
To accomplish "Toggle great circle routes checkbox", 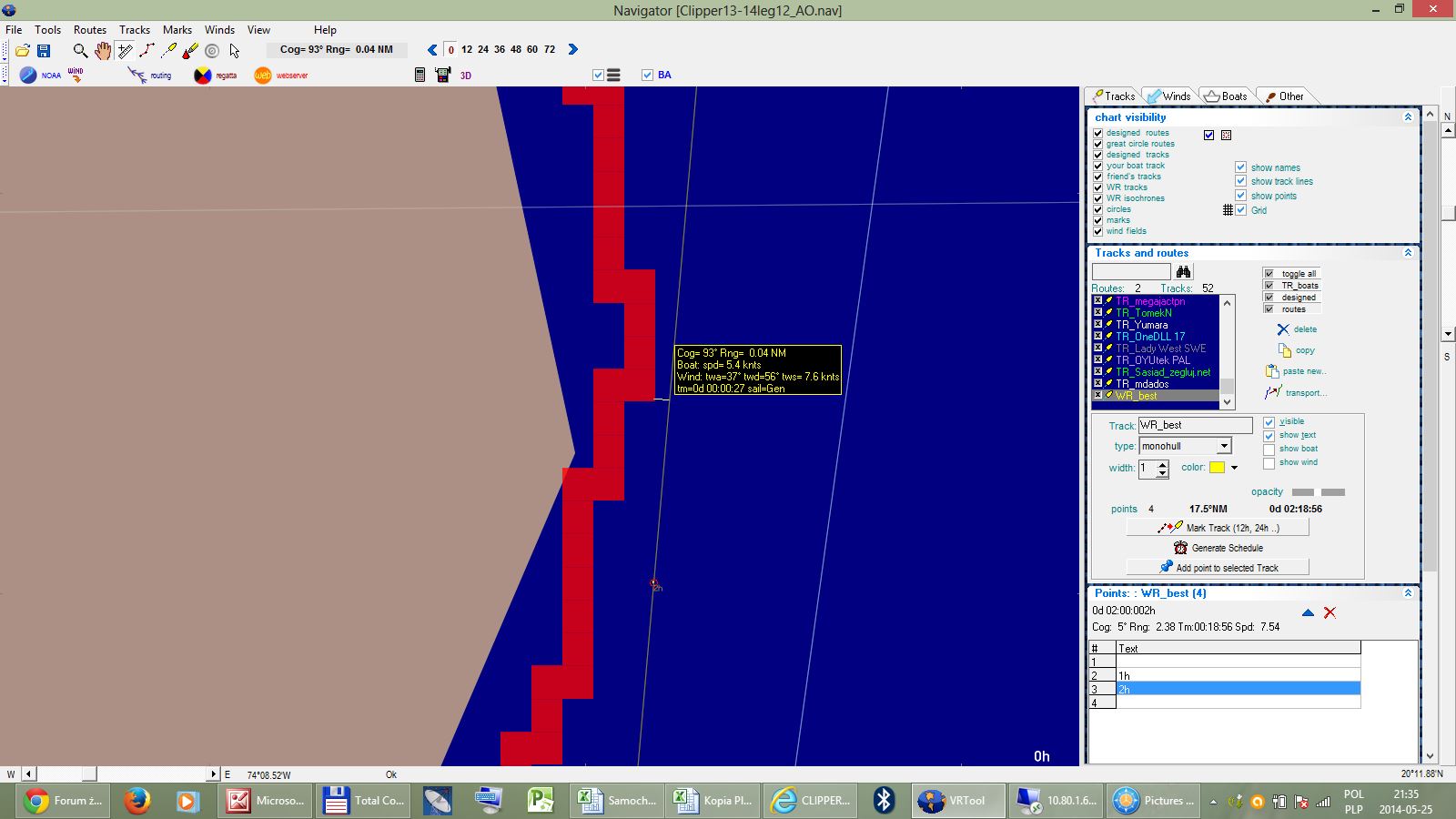I will point(1097,144).
